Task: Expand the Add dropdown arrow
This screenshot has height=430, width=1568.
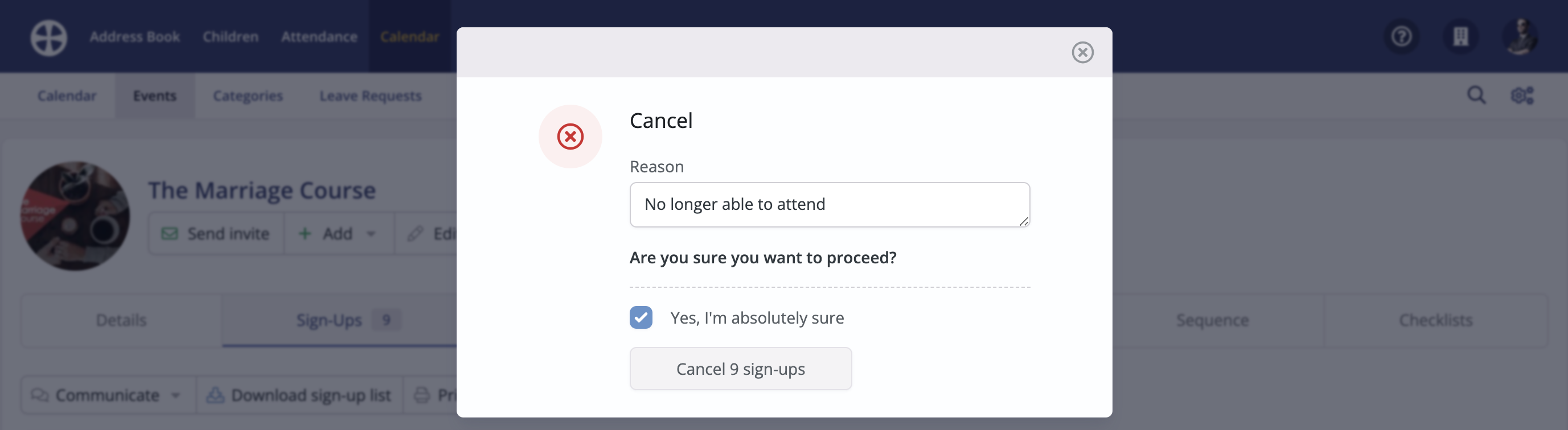Action: pyautogui.click(x=371, y=234)
